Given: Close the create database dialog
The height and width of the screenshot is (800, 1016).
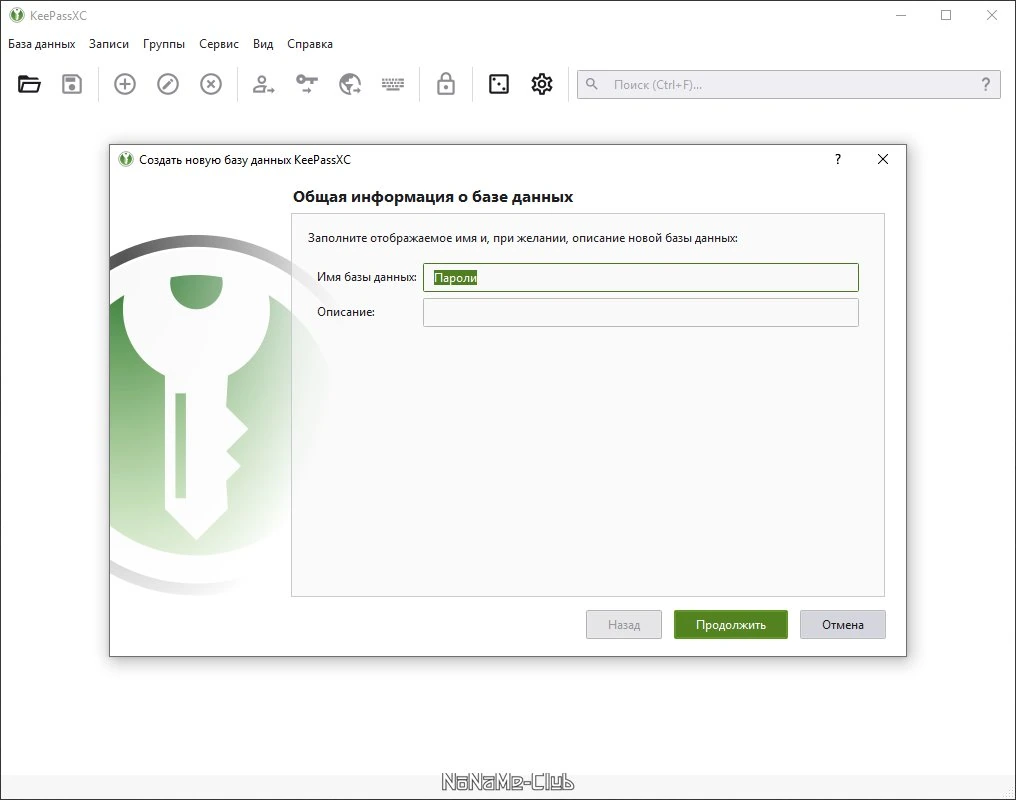Looking at the screenshot, I should pyautogui.click(x=883, y=159).
